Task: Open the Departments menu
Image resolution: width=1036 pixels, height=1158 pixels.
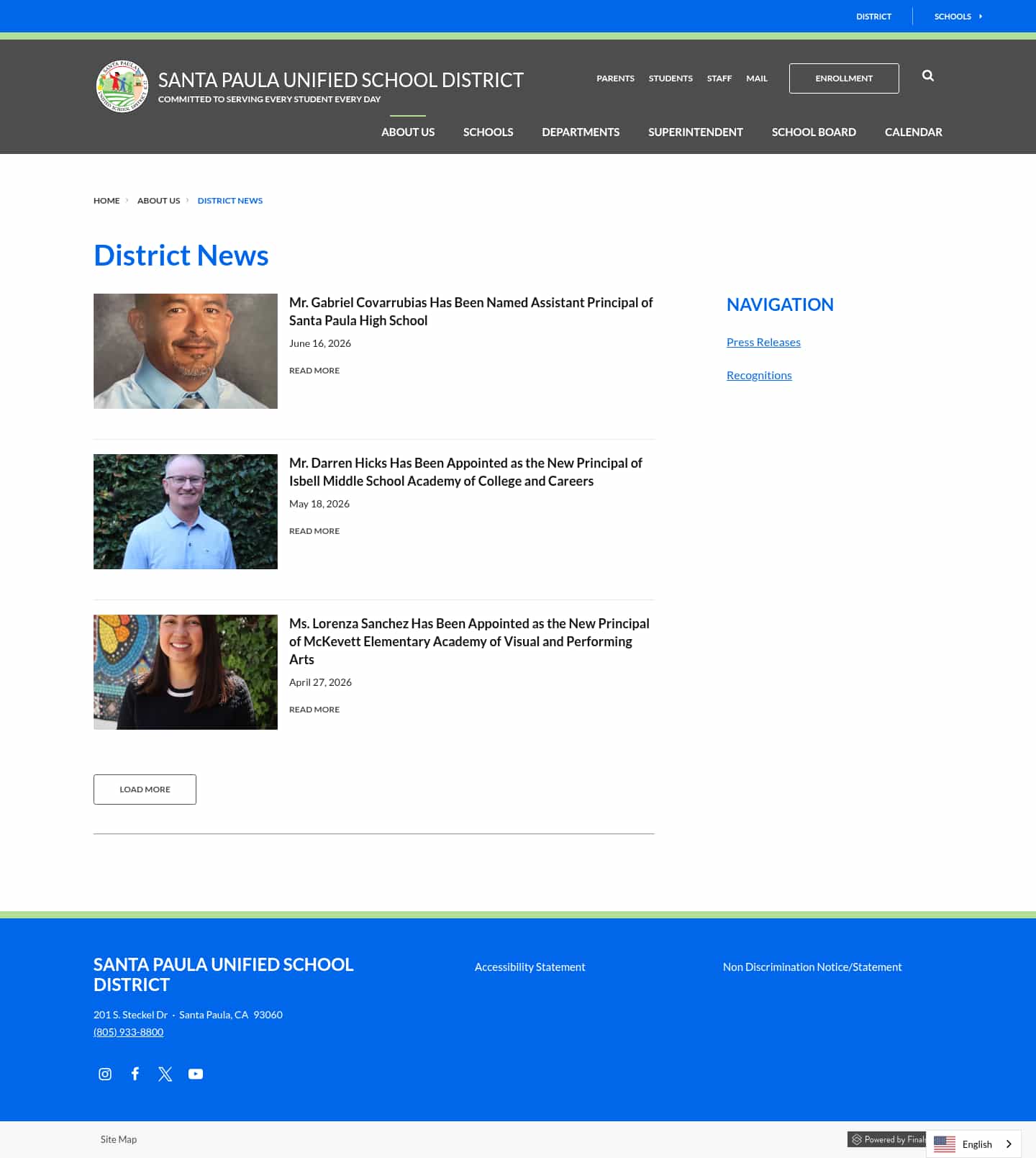Action: point(581,132)
